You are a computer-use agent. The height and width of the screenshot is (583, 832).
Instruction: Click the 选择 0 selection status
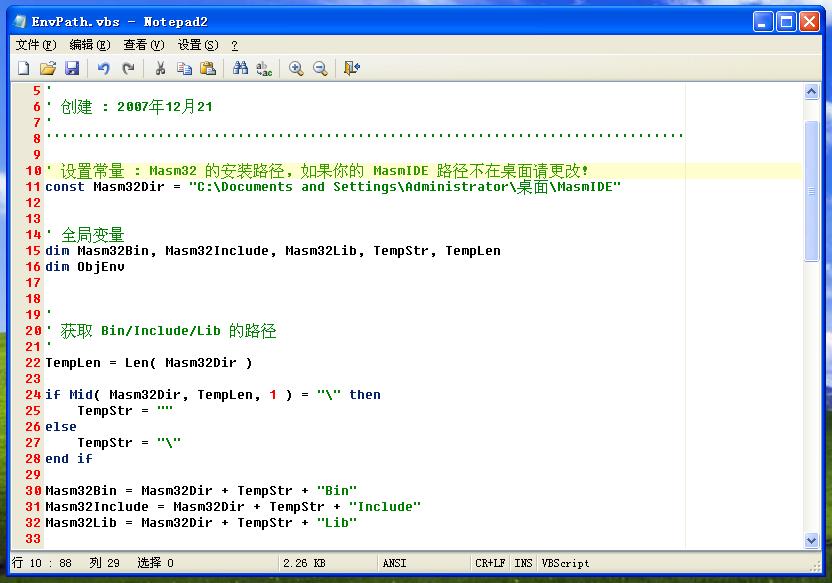pos(155,563)
